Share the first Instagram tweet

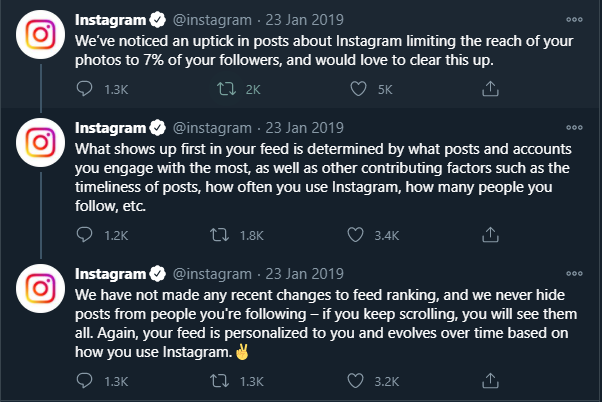(489, 90)
